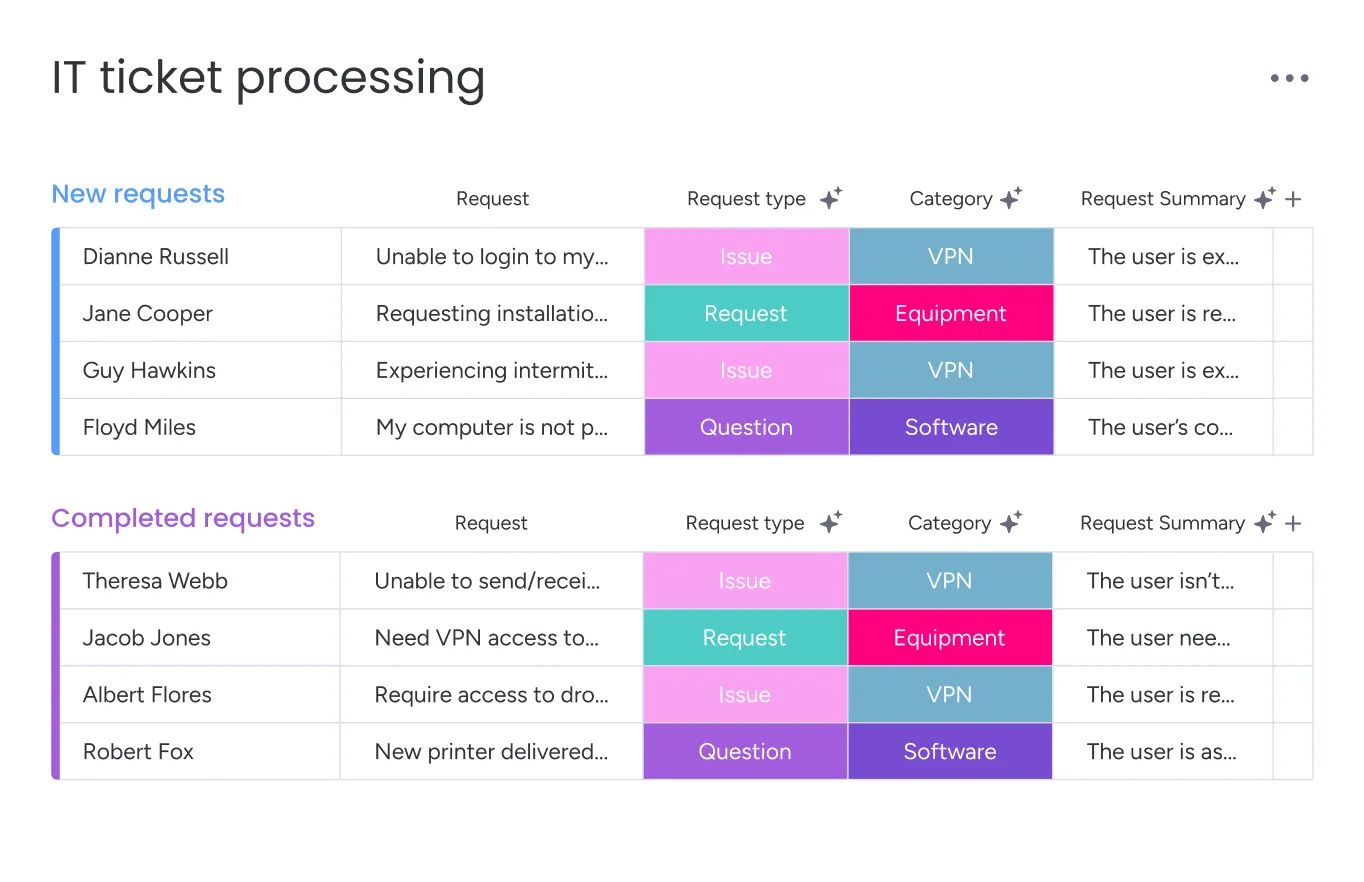1364x882 pixels.
Task: Open the three-dot board options menu
Action: coord(1289,79)
